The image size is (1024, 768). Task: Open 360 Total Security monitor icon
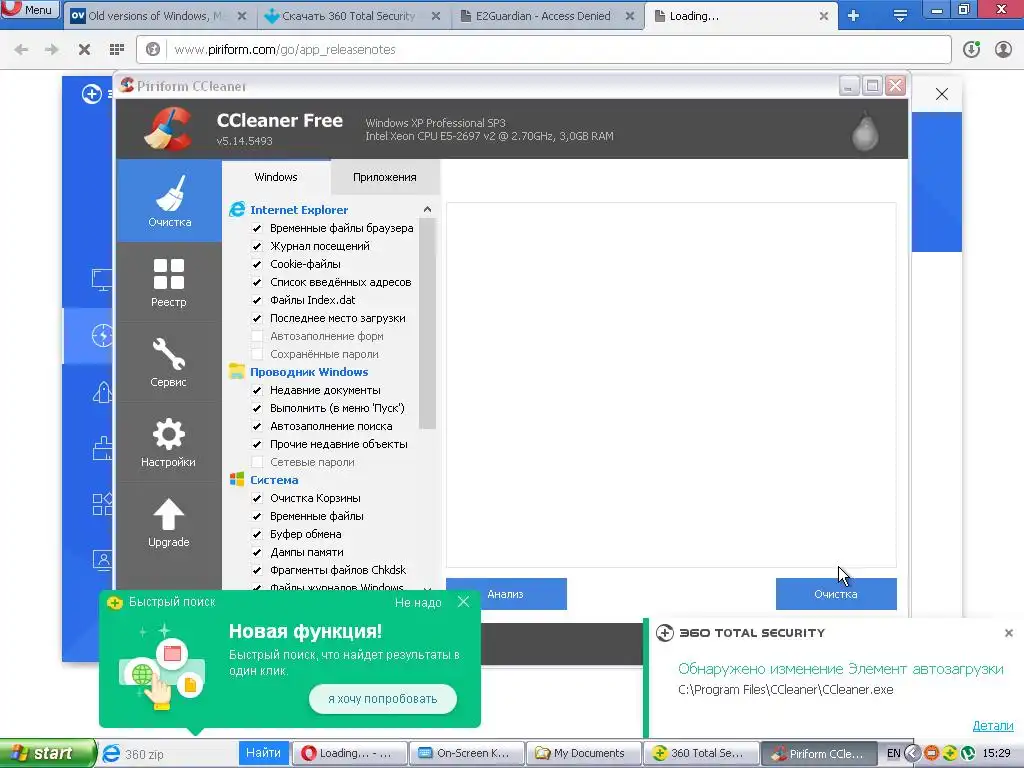point(103,280)
